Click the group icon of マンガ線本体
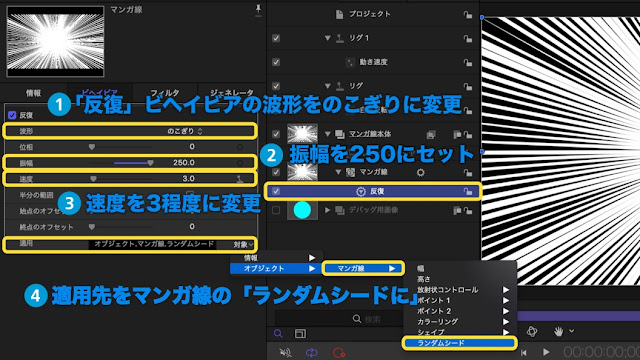 [340, 134]
